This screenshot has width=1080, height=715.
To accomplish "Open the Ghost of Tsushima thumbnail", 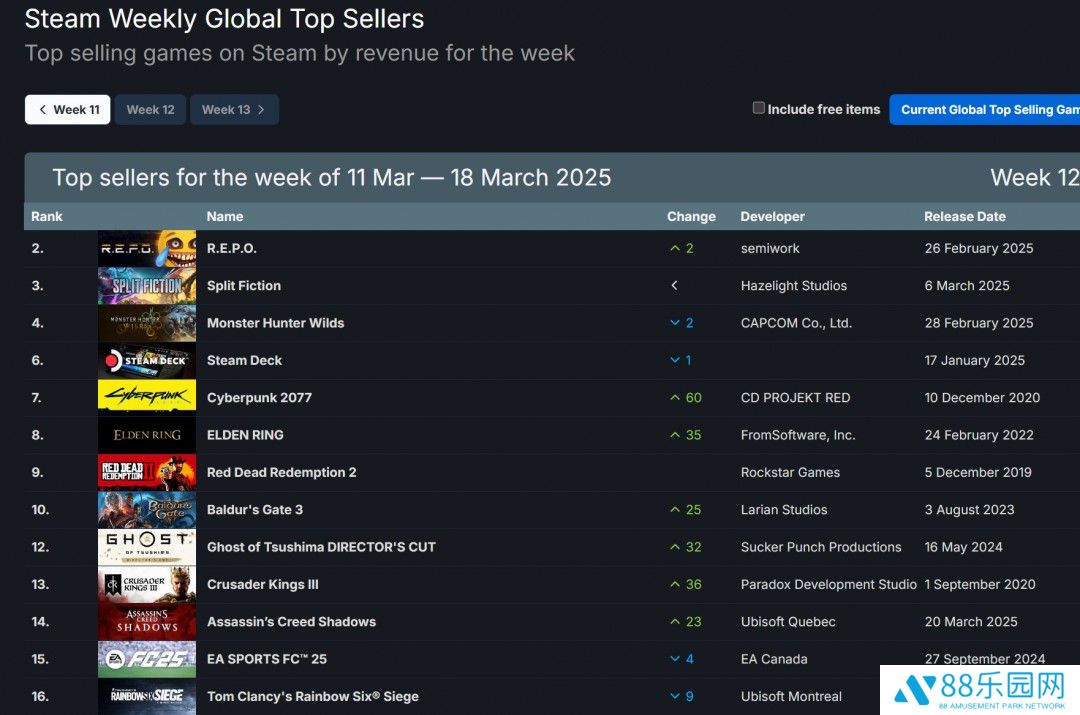I will pos(147,547).
